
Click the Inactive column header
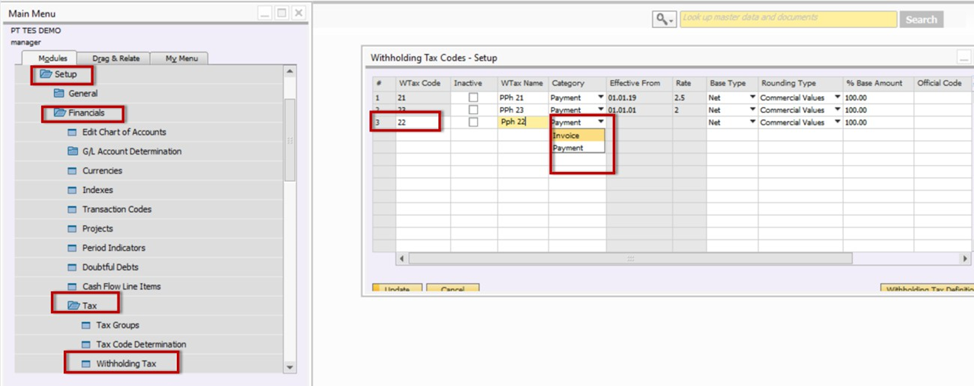click(473, 83)
